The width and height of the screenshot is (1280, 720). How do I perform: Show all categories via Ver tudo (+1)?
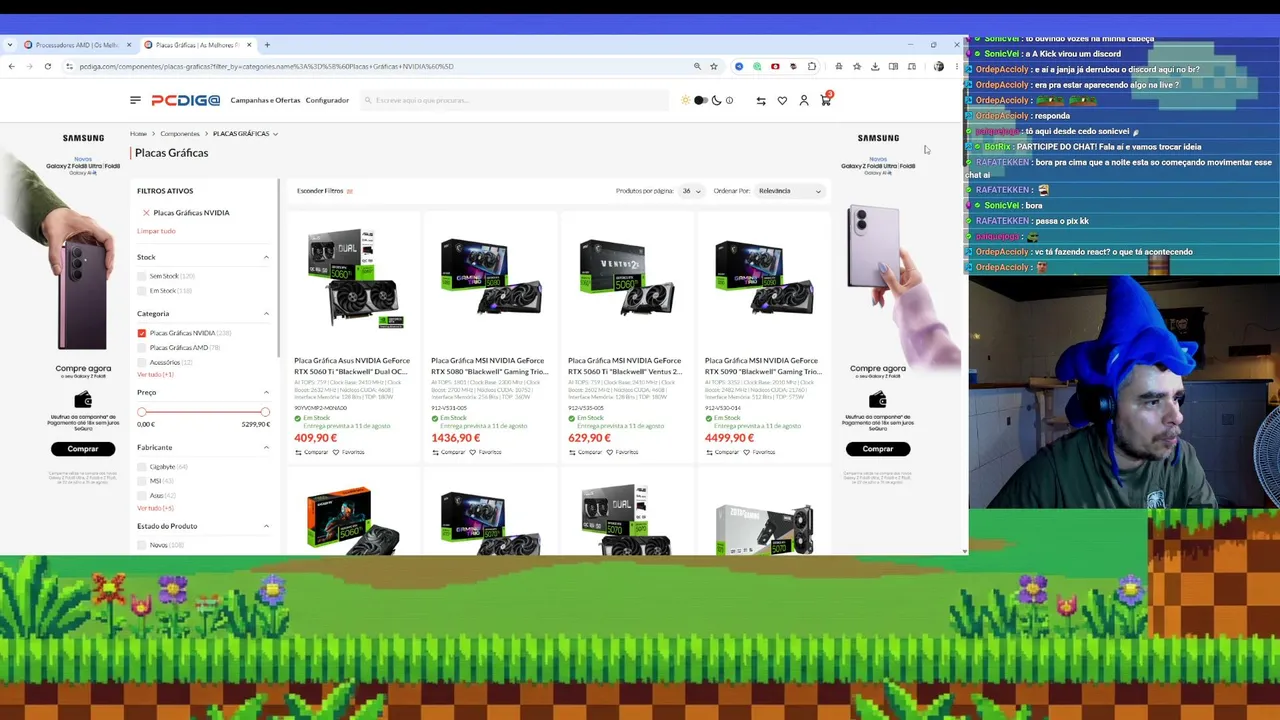click(x=155, y=374)
